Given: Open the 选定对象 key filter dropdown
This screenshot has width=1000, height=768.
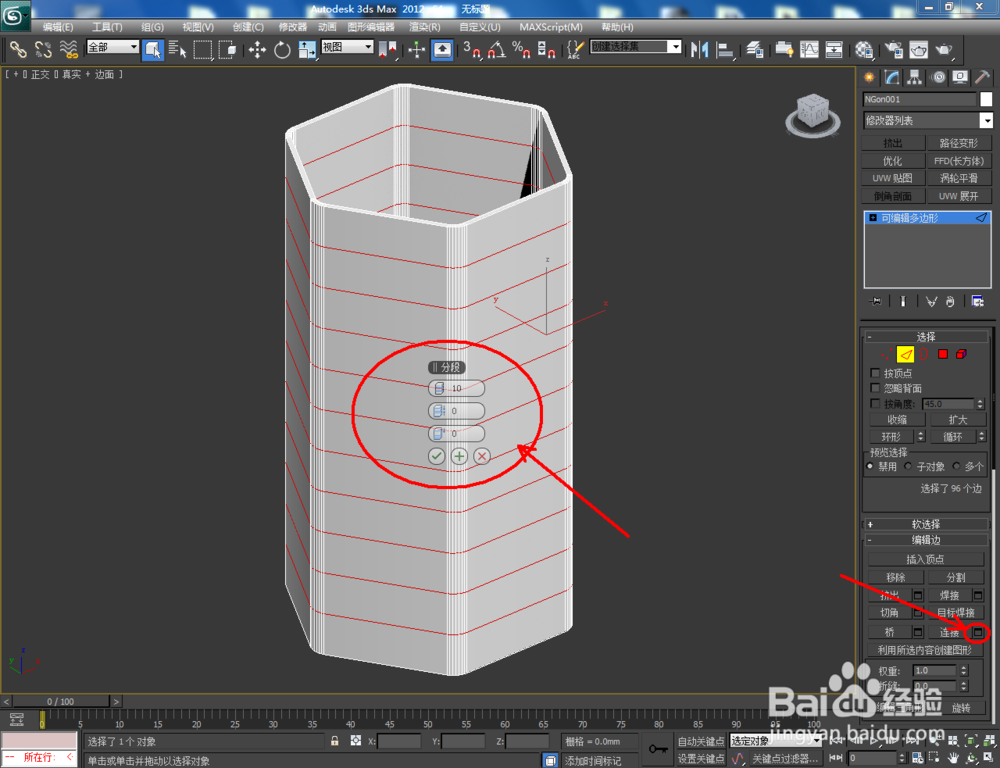Looking at the screenshot, I should tap(775, 741).
